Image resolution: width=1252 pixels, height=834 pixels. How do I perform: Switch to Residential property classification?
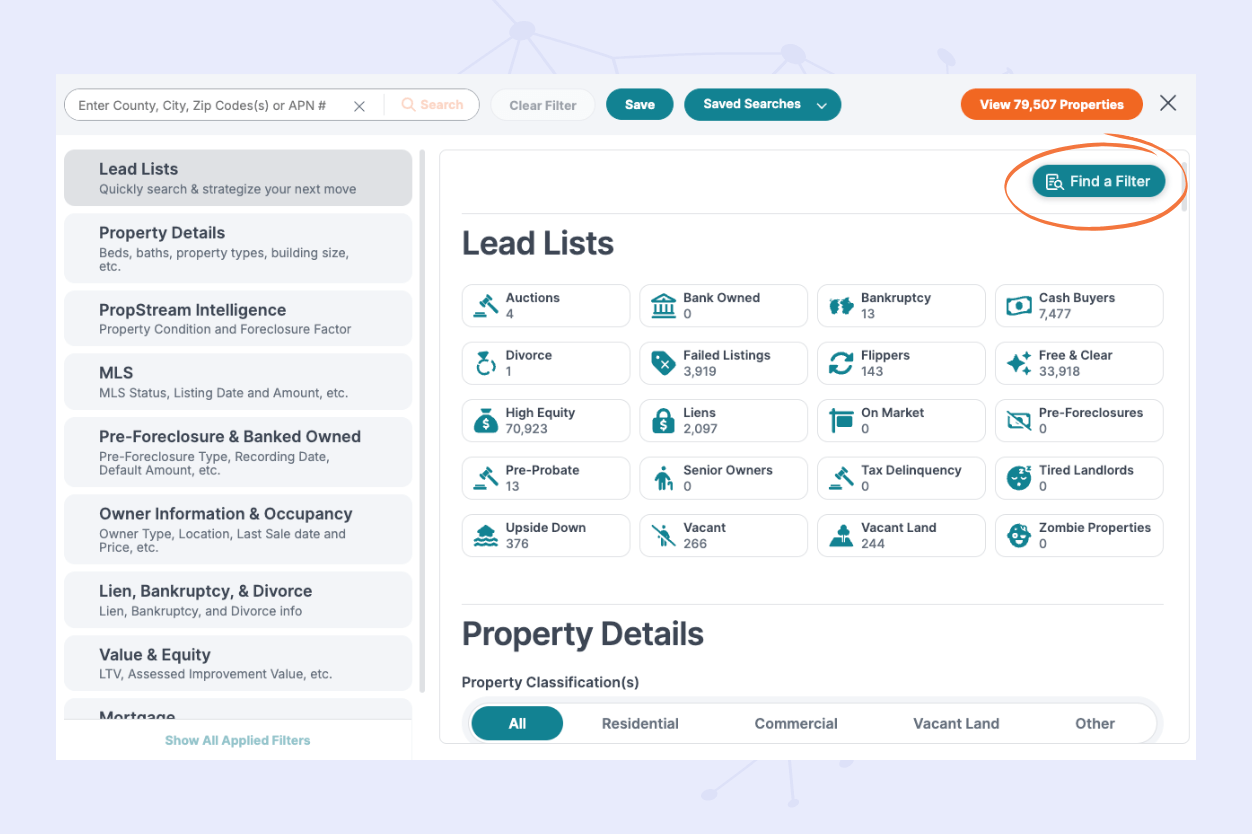point(640,723)
